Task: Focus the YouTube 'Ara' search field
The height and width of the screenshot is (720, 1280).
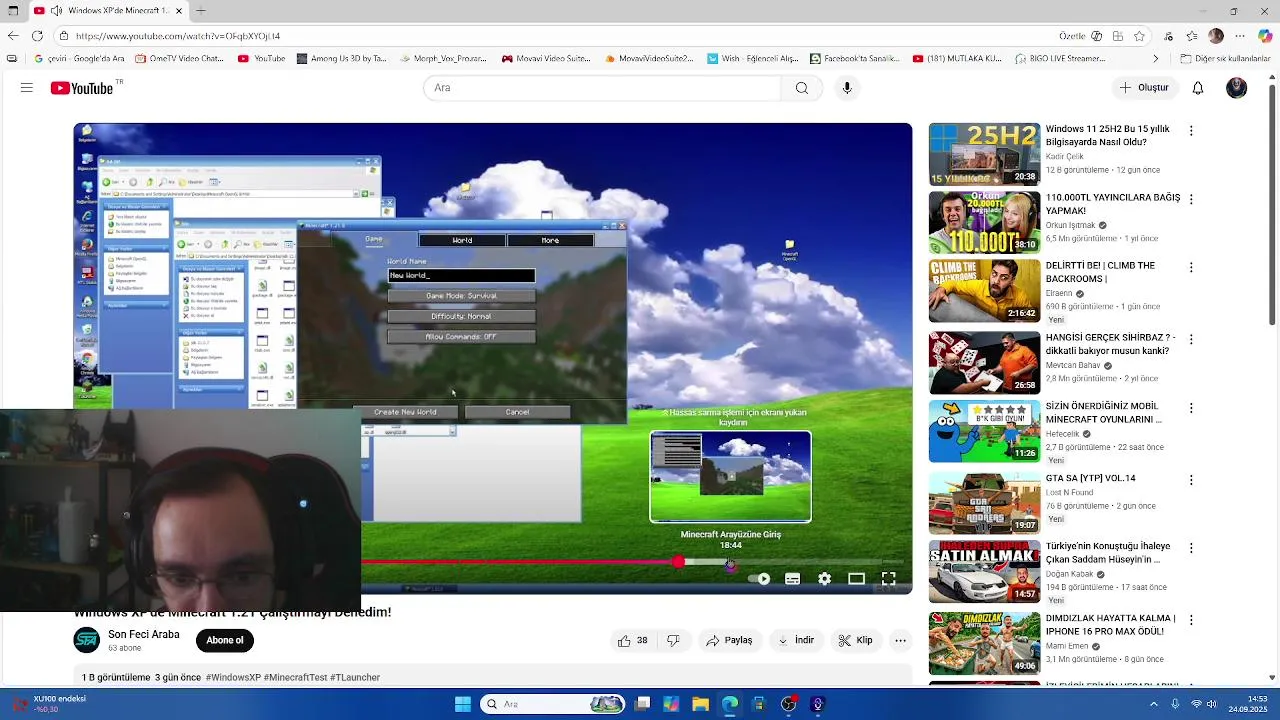Action: (x=602, y=88)
